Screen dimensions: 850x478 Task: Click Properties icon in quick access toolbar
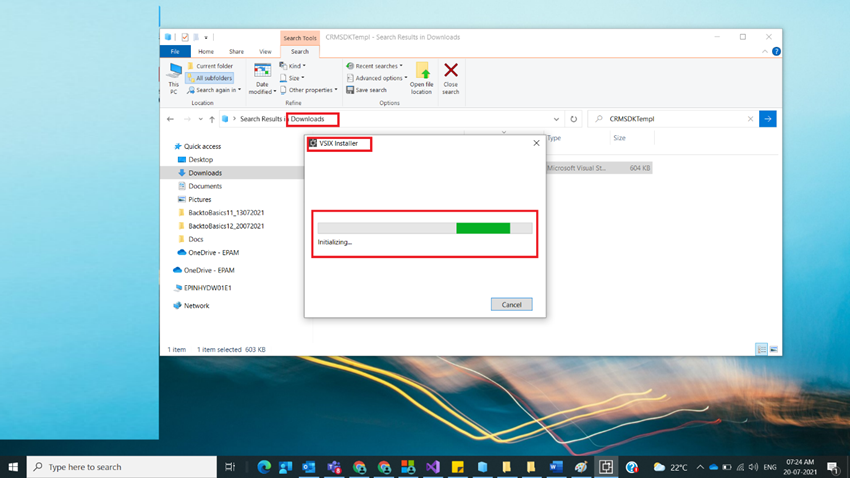click(185, 37)
